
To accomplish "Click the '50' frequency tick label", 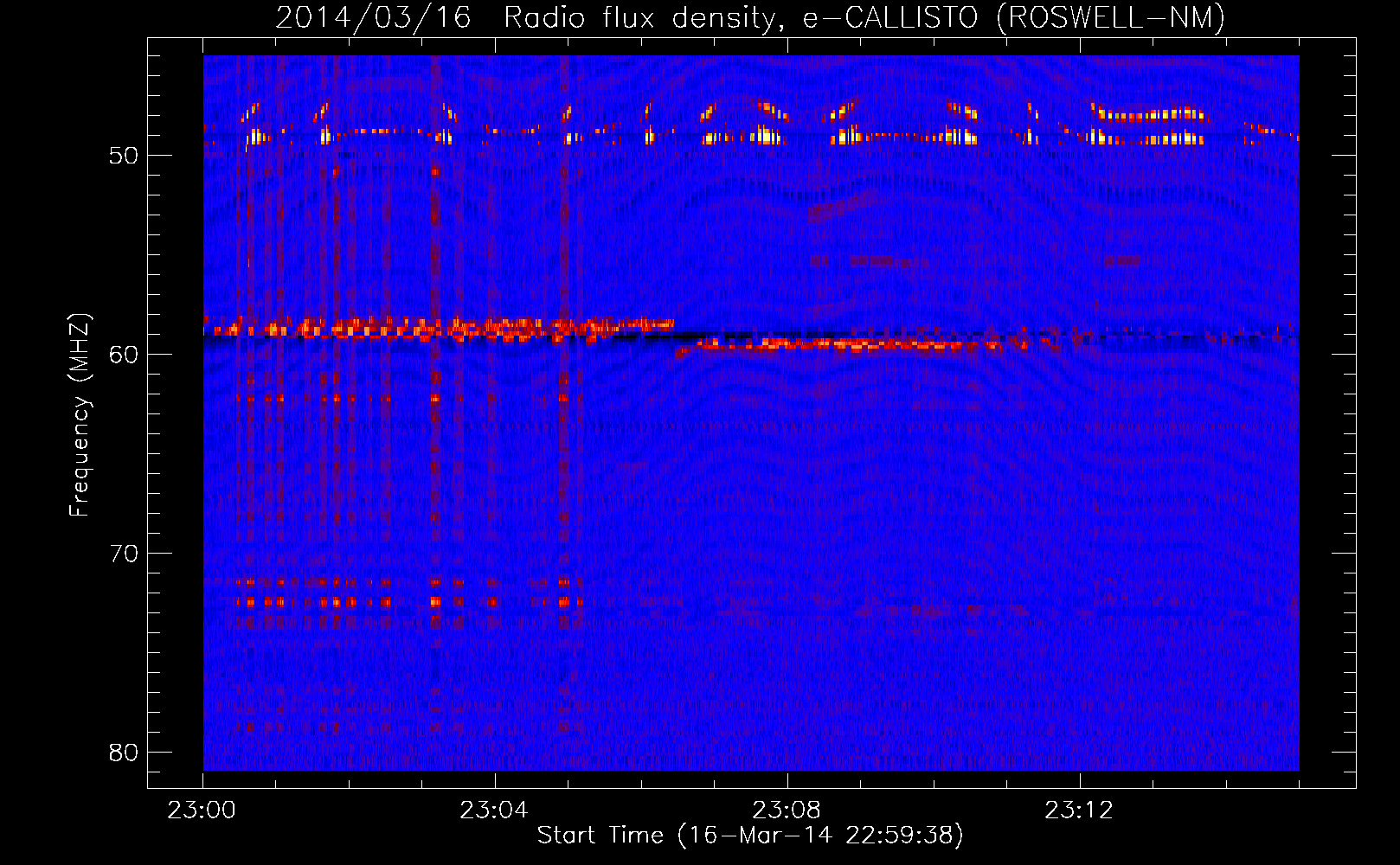I will 124,156.
